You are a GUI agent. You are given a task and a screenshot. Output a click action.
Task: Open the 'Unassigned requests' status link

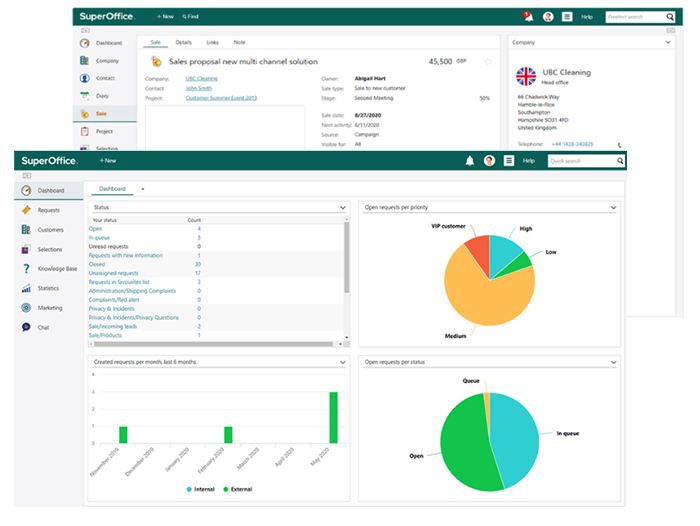click(x=116, y=273)
